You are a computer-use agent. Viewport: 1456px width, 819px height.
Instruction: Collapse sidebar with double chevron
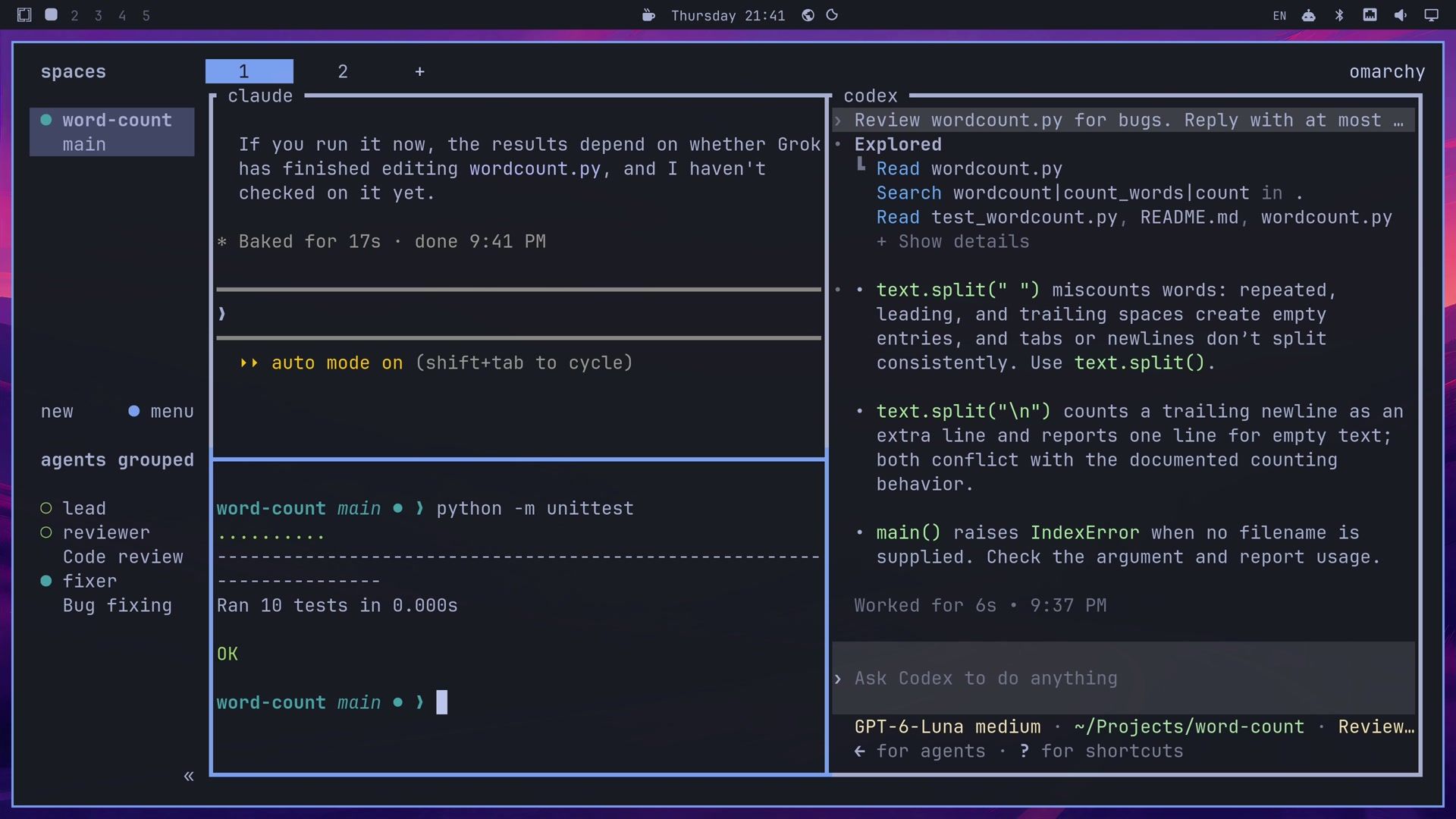tap(189, 776)
